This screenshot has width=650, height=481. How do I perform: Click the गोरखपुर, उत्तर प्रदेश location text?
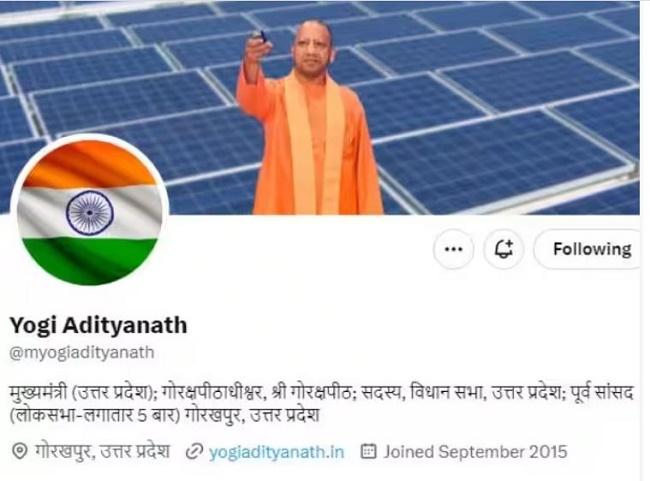(102, 451)
